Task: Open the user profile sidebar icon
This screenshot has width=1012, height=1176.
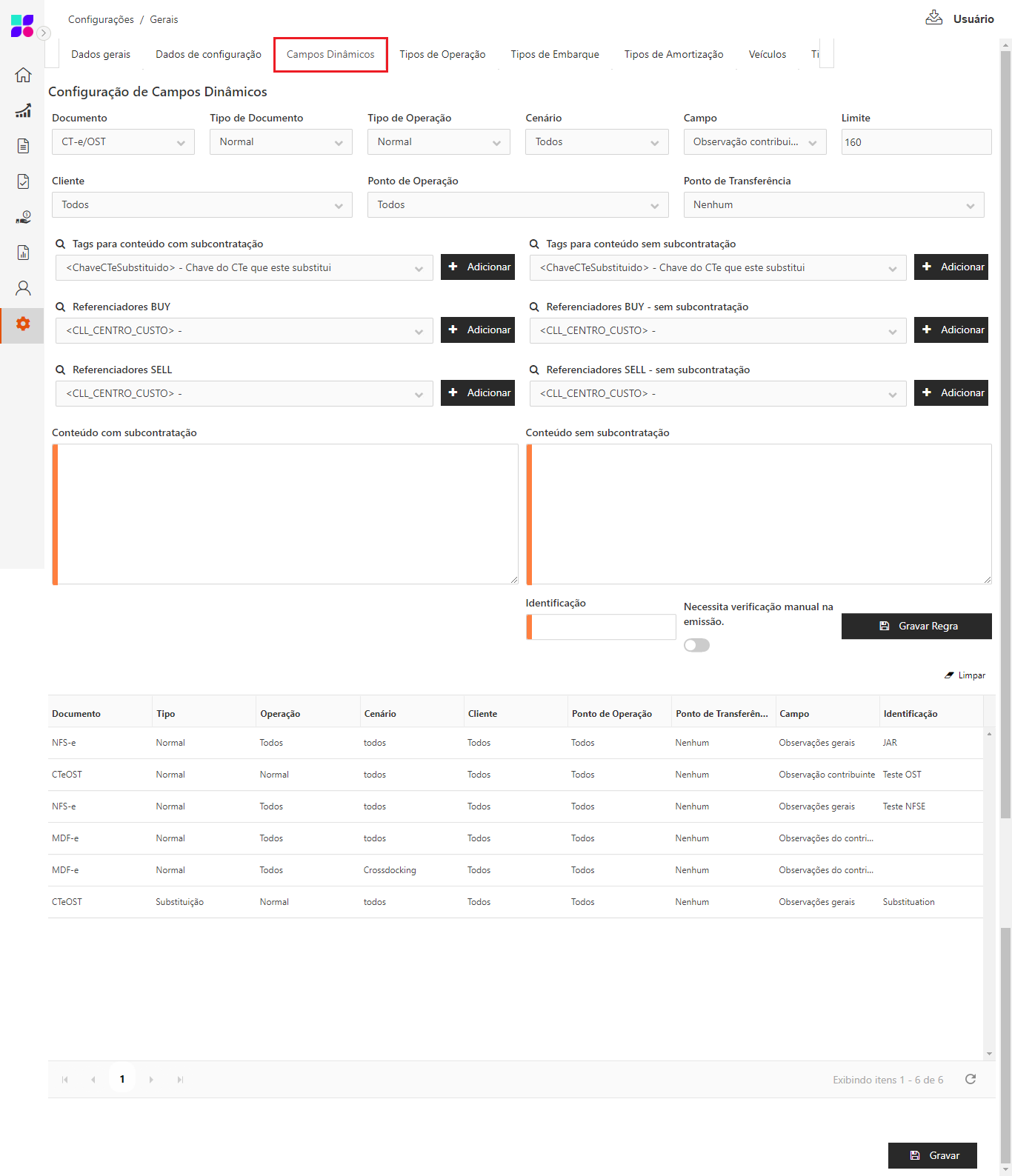Action: coord(23,288)
